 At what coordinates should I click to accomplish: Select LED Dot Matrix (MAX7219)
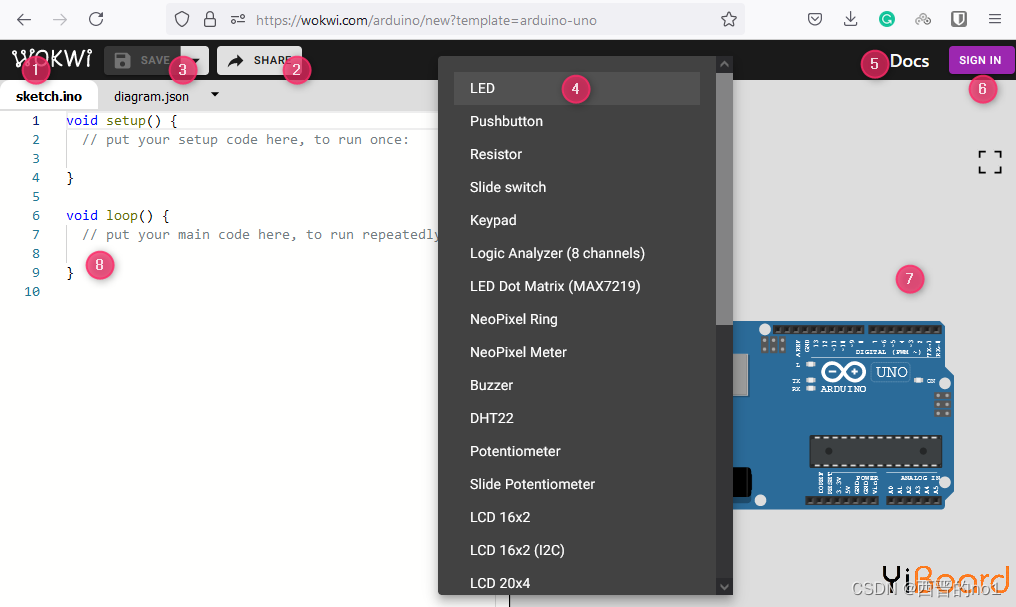pos(577,286)
